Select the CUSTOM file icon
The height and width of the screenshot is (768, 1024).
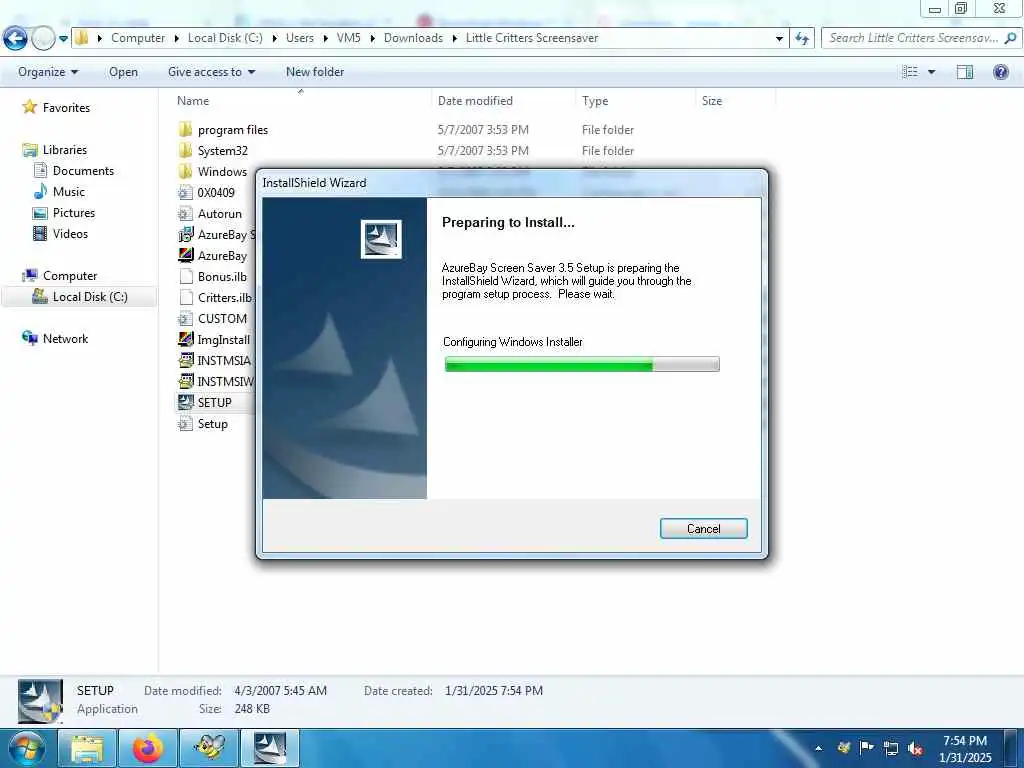pyautogui.click(x=185, y=319)
